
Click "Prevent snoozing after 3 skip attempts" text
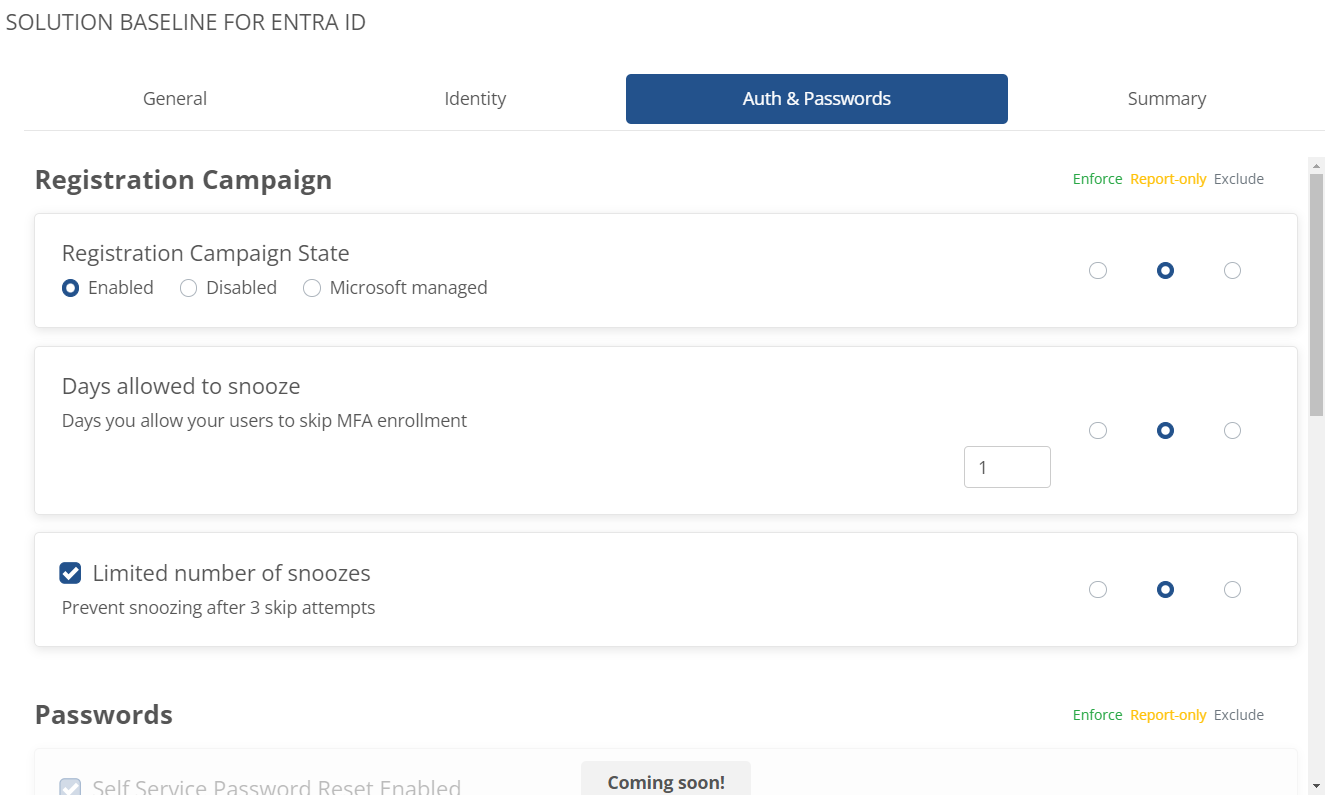click(x=219, y=608)
